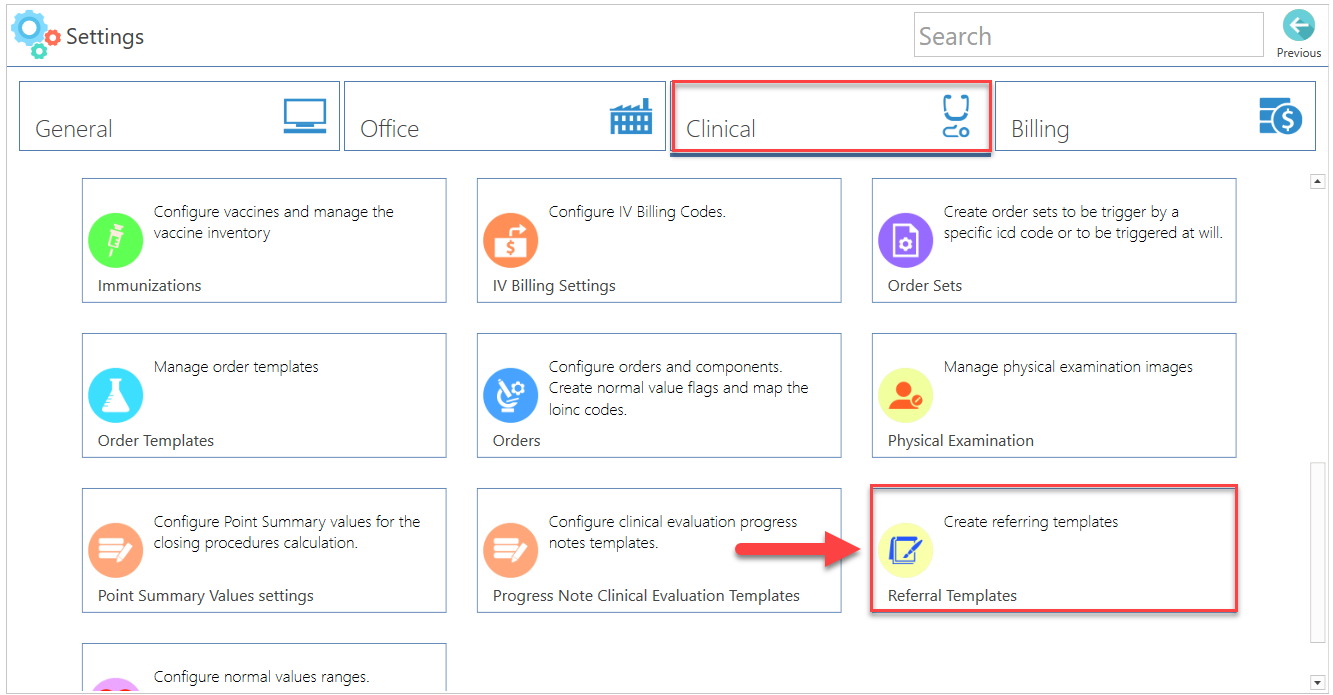This screenshot has height=695, width=1333.
Task: Click 'Configure IV Billing Codes.' text
Action: tap(637, 212)
